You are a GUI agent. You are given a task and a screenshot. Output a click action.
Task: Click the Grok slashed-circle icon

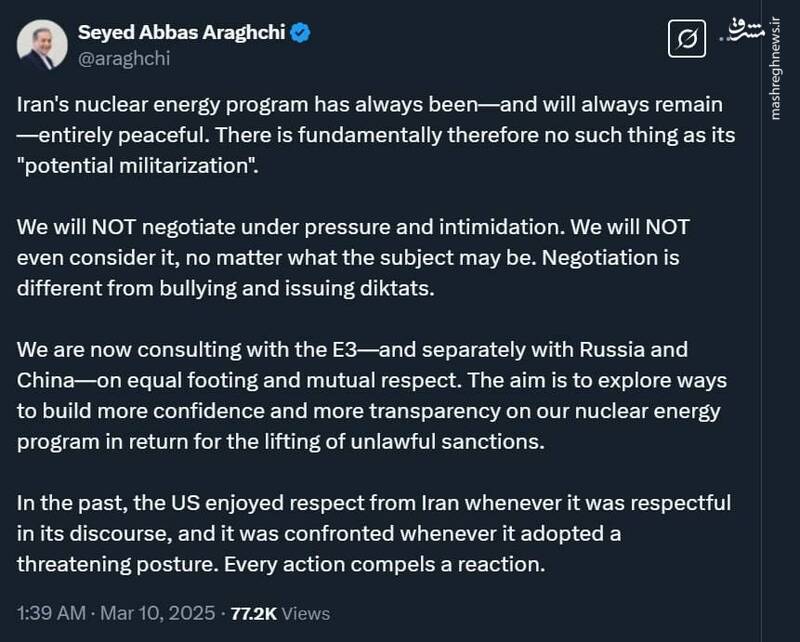(x=688, y=40)
